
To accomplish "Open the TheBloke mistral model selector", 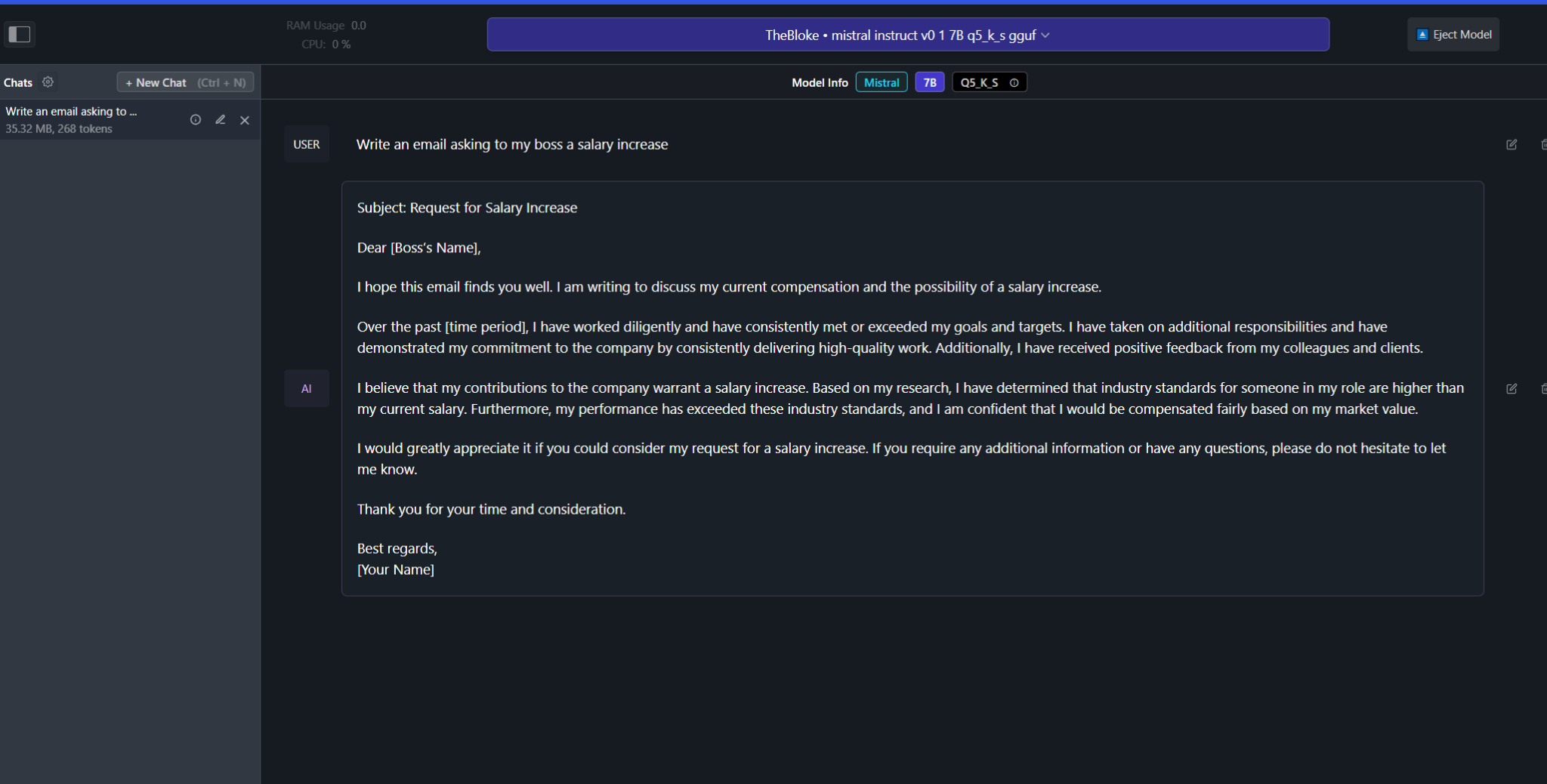I will (908, 35).
